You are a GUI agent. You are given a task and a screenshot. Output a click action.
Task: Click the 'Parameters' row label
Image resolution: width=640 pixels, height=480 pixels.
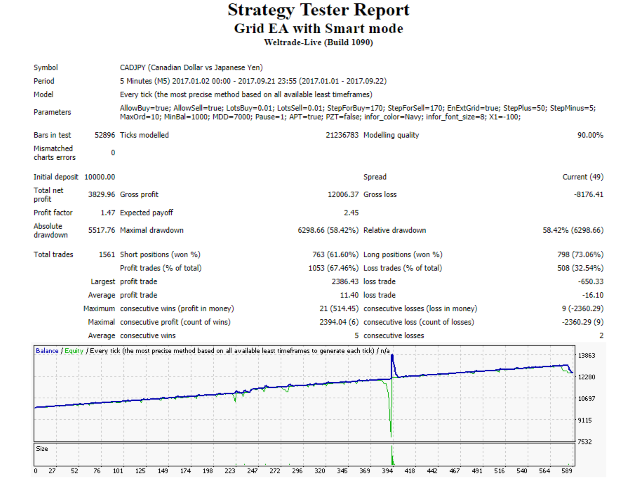[52, 112]
